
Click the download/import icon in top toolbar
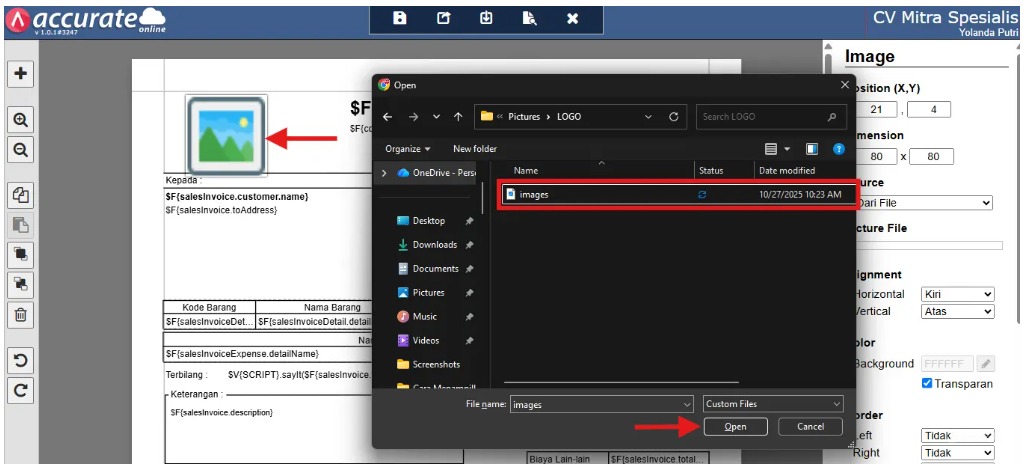point(486,18)
